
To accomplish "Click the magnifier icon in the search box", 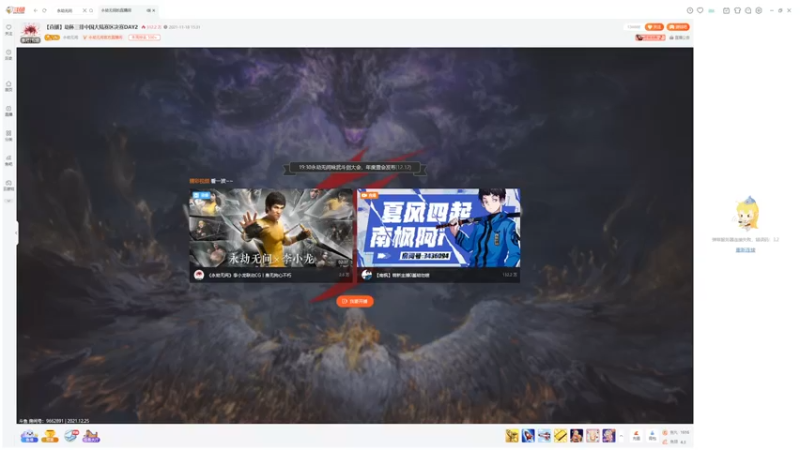I will (x=91, y=10).
